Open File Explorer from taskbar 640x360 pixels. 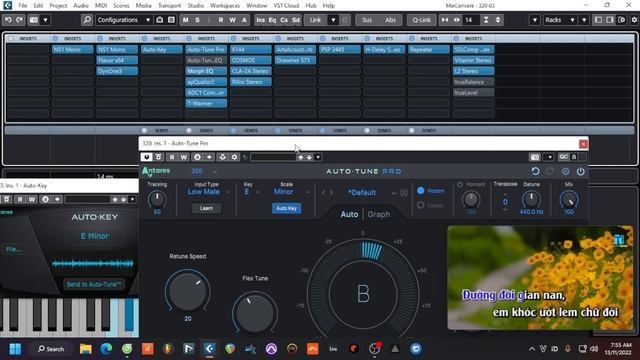(x=86, y=349)
